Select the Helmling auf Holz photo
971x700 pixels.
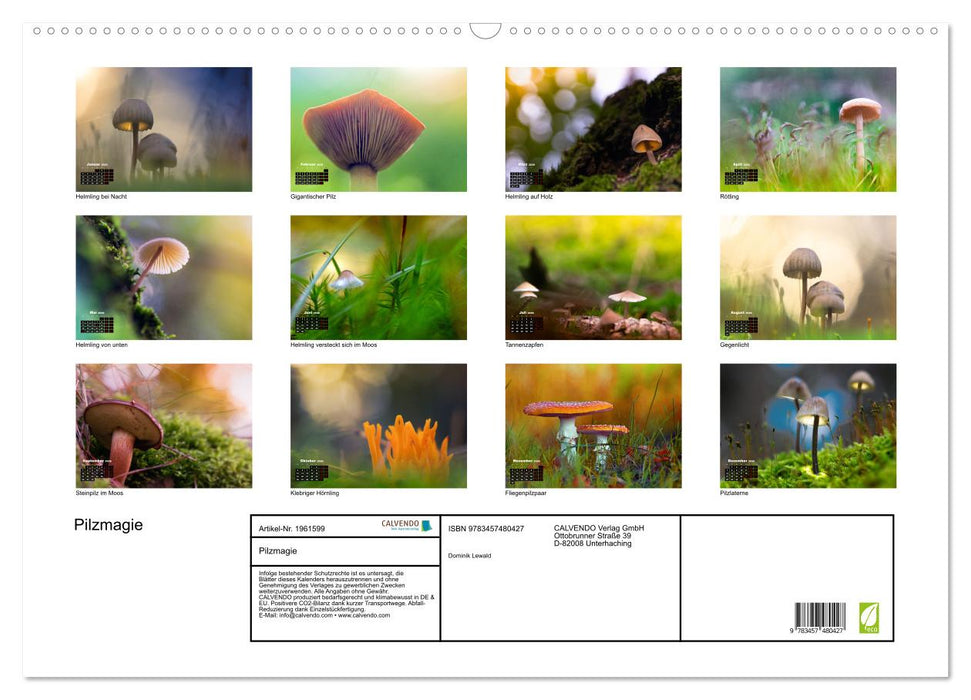pos(593,129)
